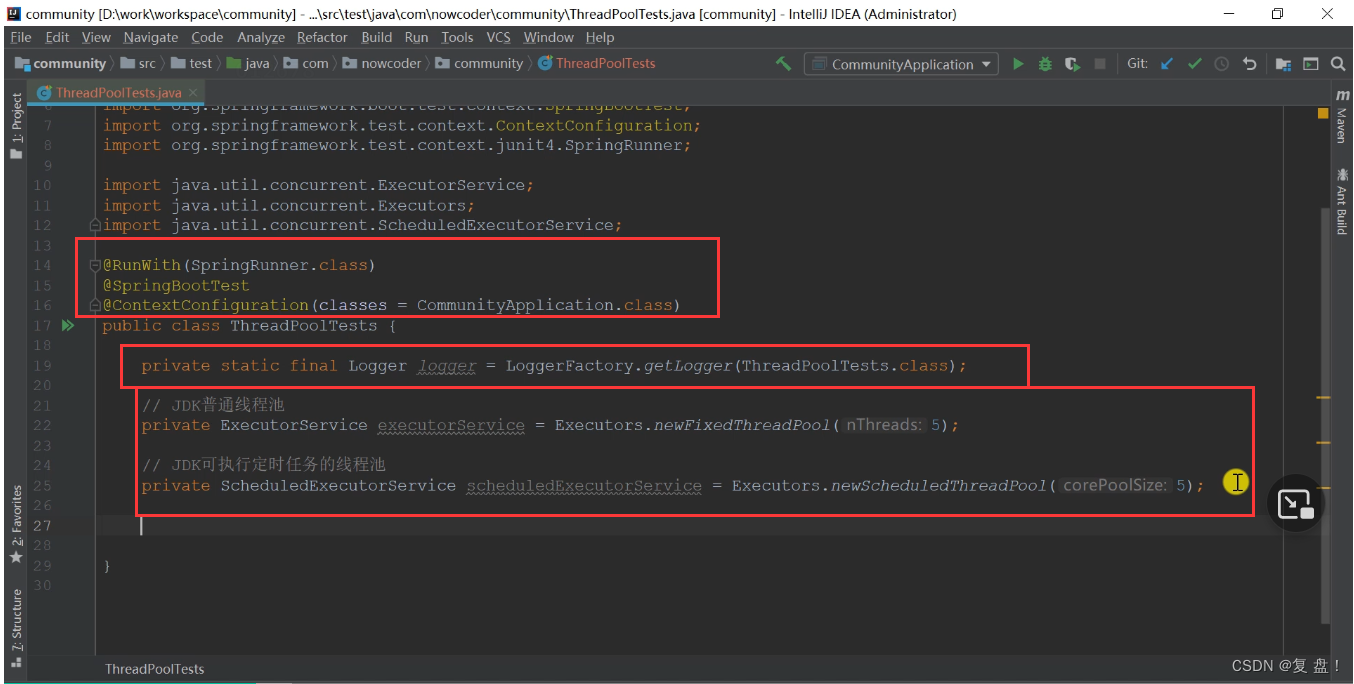Open the Refactor menu
The width and height of the screenshot is (1354, 684).
tap(322, 37)
